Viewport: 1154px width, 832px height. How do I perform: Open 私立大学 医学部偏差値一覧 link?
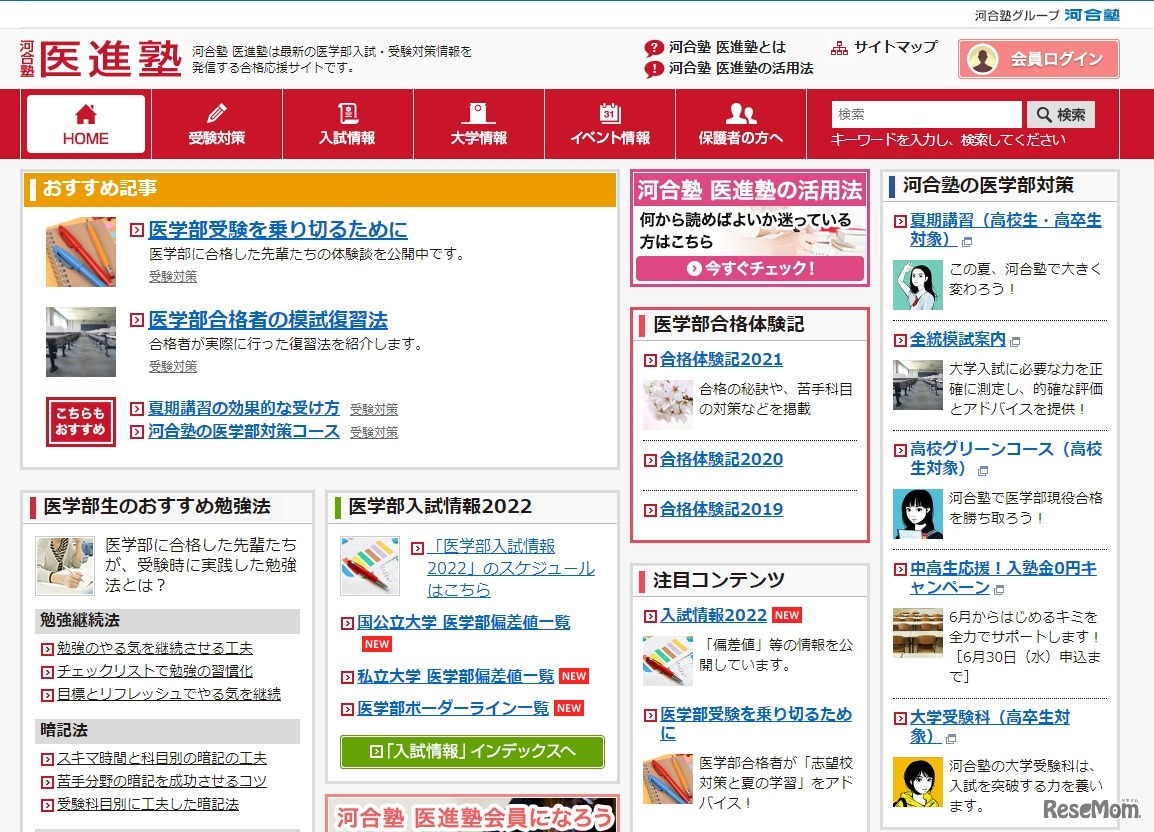456,676
